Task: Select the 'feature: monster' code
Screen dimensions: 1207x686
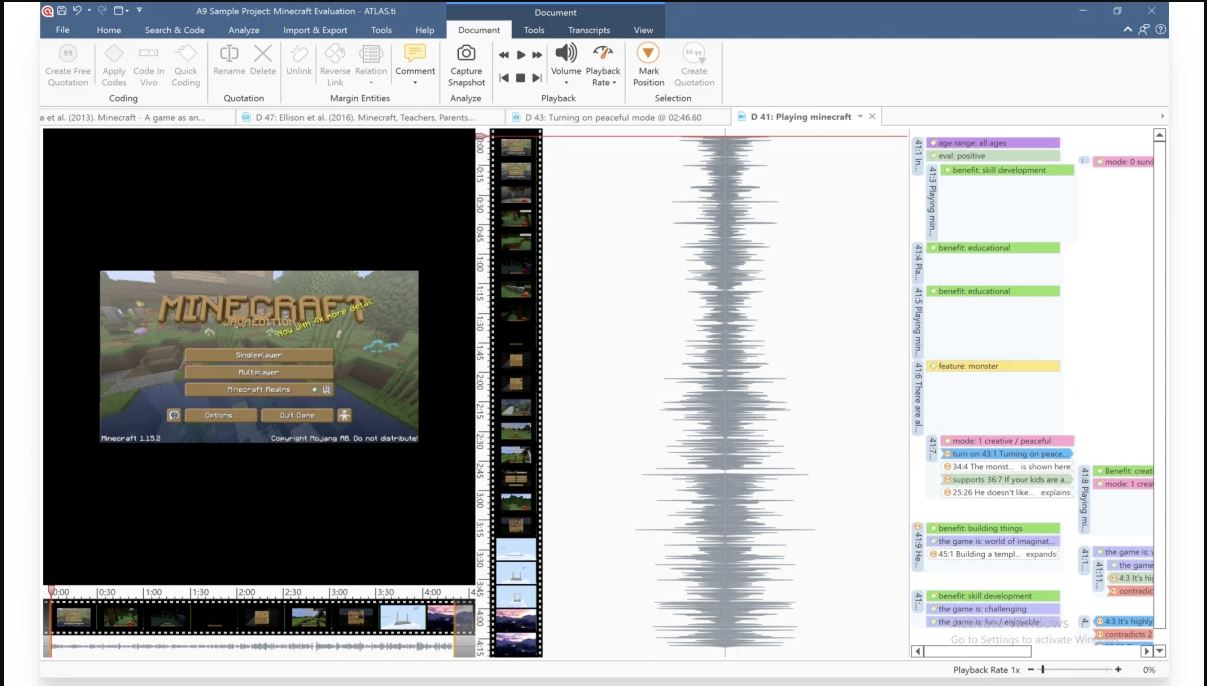Action: (x=992, y=366)
